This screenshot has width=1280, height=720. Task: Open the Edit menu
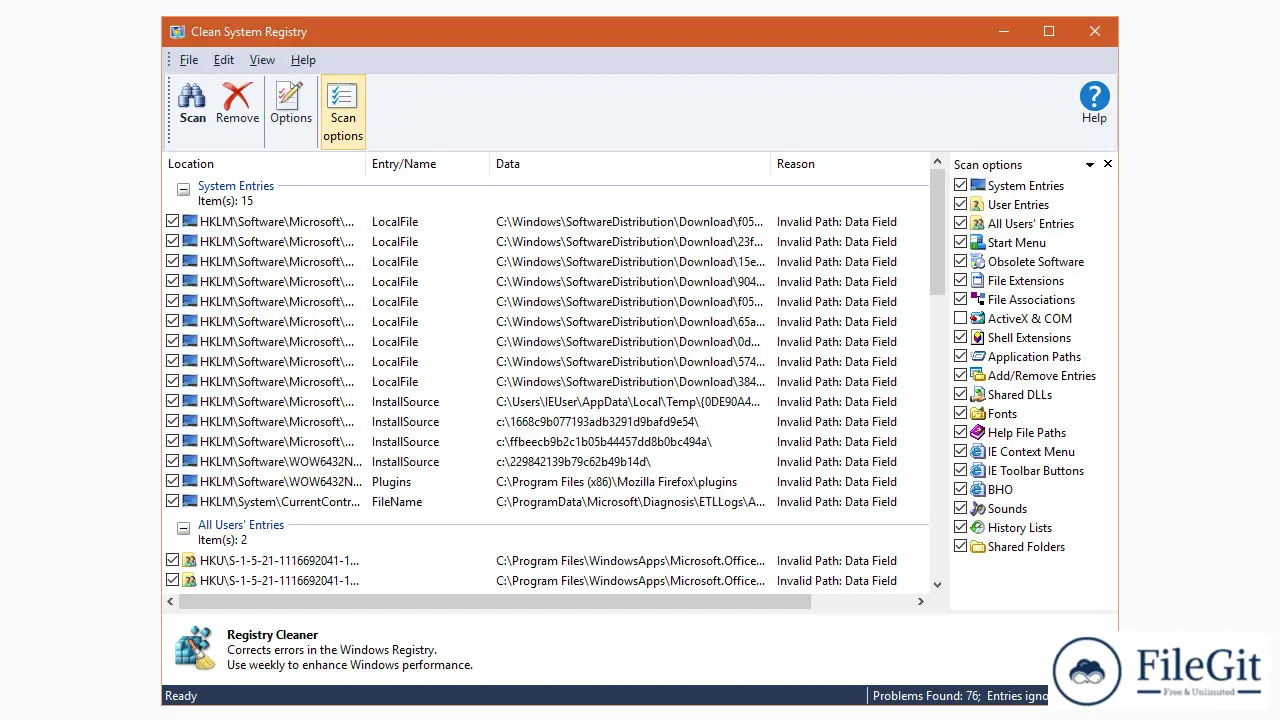tap(224, 60)
